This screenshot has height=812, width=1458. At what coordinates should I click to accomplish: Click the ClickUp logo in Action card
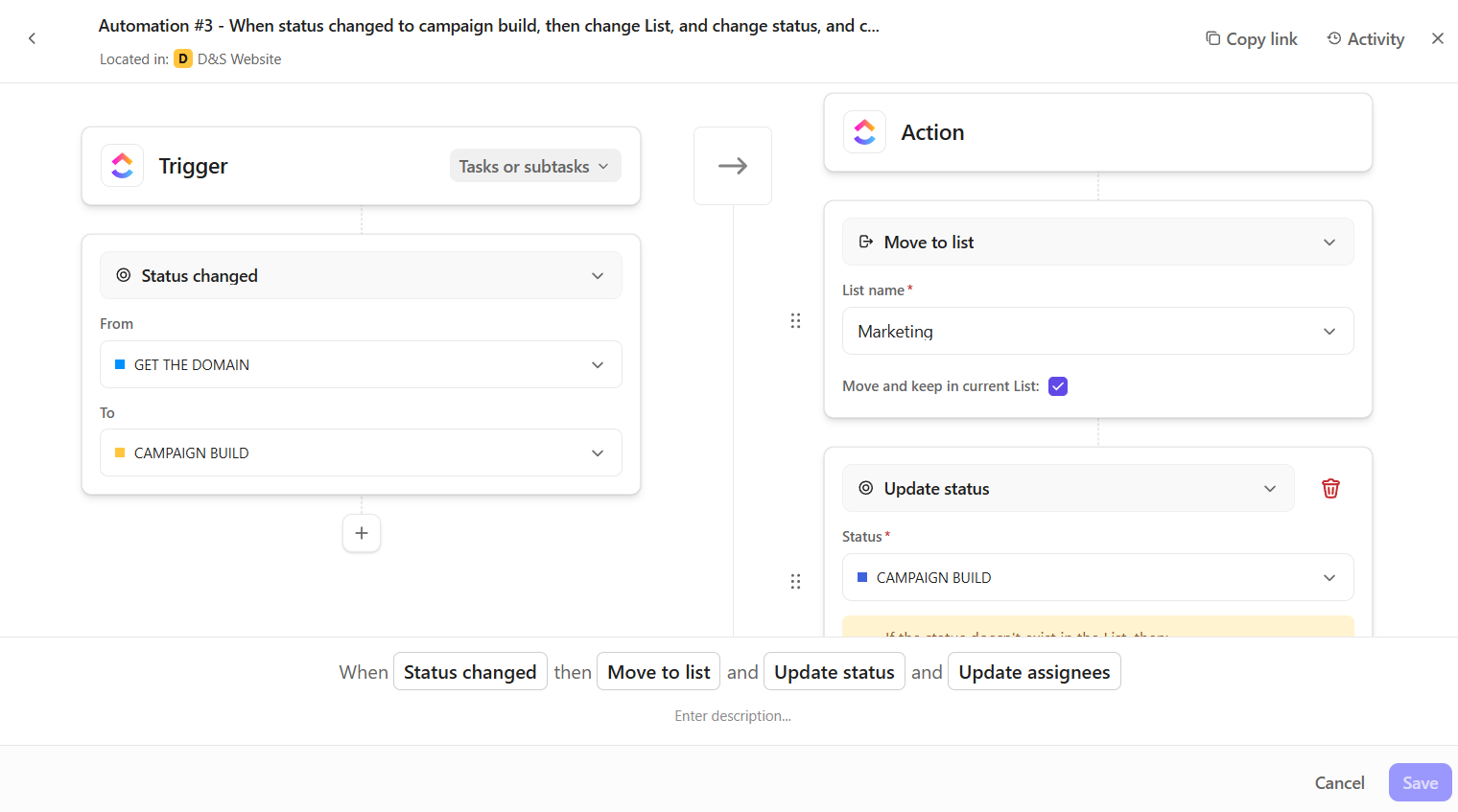click(865, 132)
